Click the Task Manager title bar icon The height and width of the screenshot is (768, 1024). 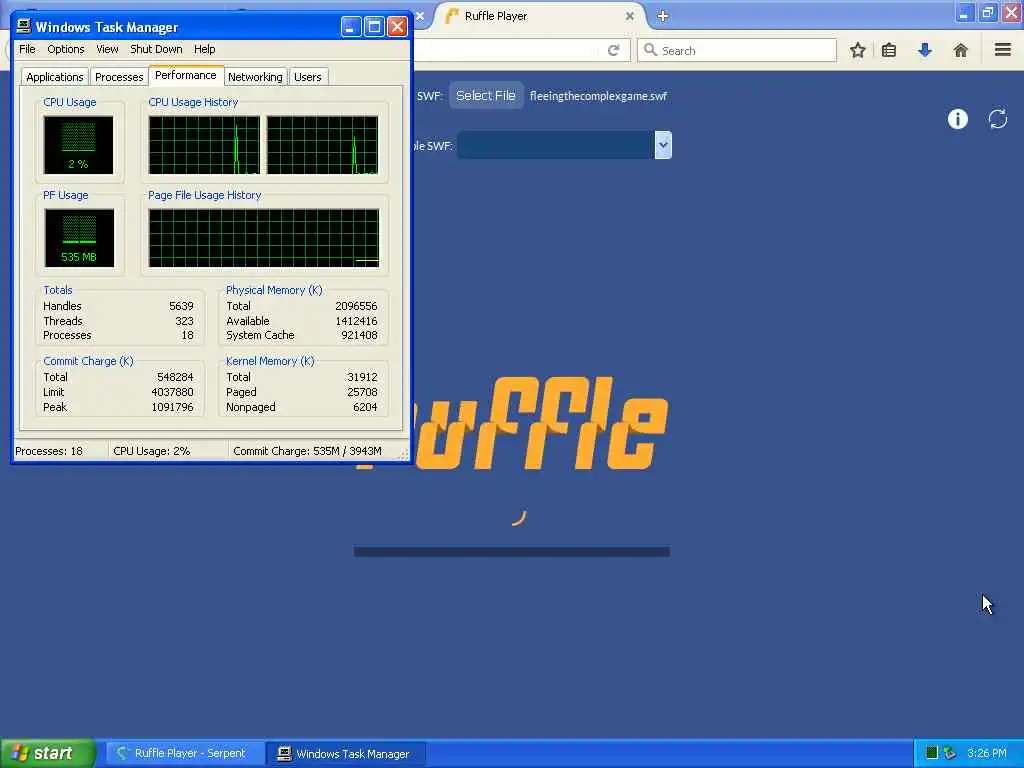click(x=24, y=26)
